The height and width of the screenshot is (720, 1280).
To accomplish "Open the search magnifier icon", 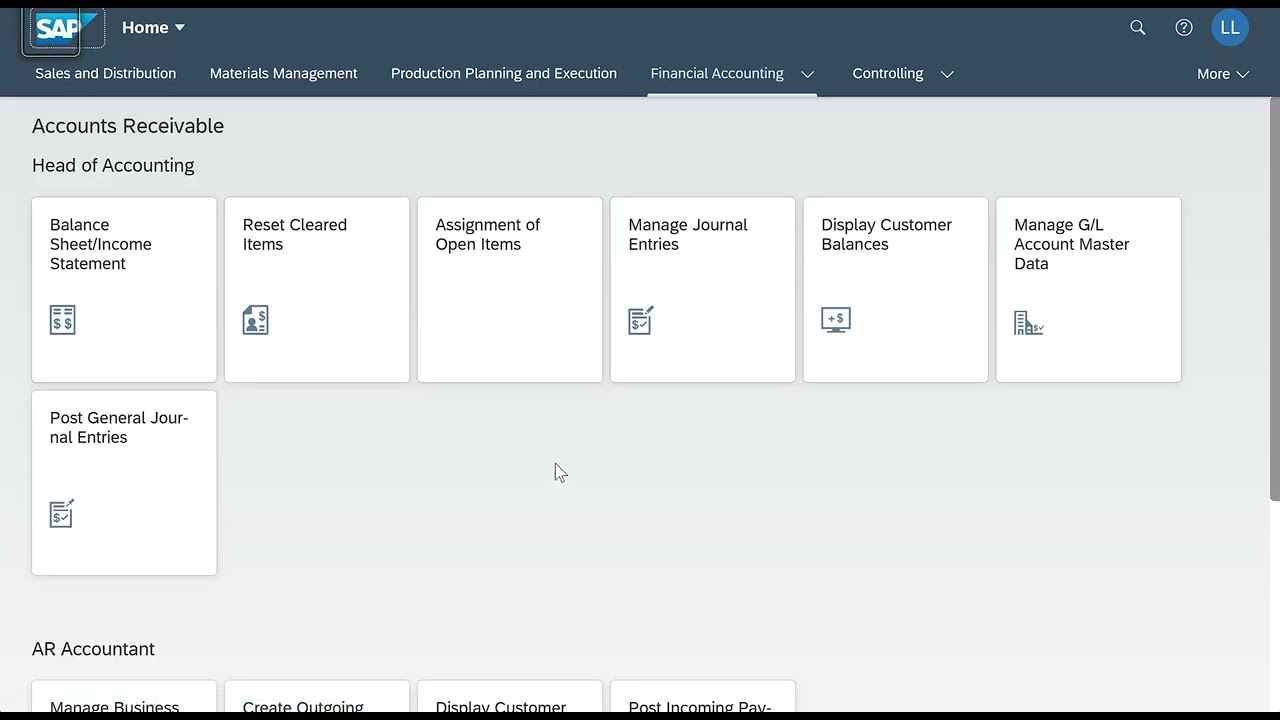I will point(1138,28).
